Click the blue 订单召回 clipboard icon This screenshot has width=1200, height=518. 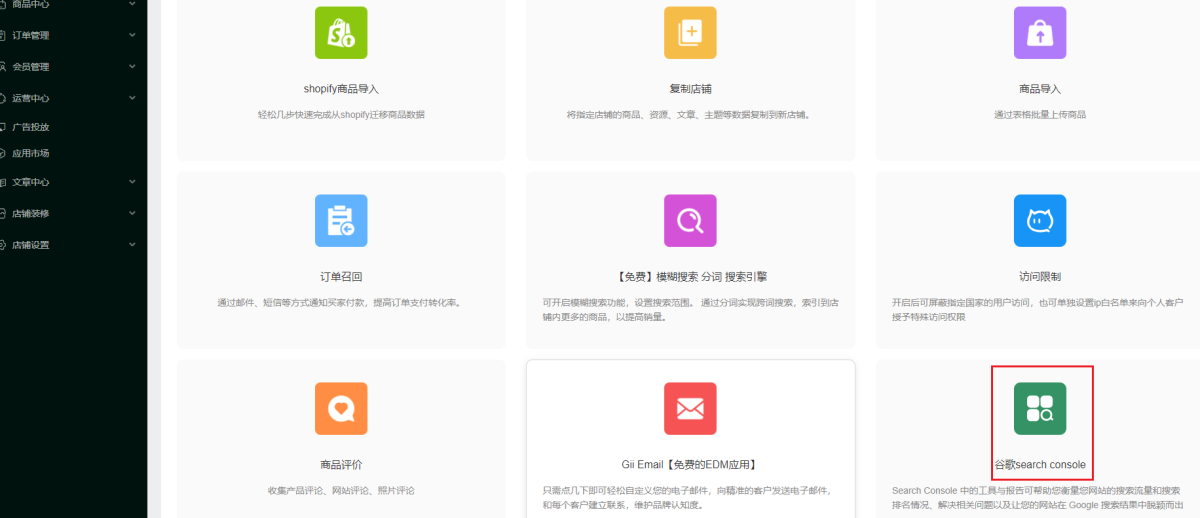tap(341, 221)
